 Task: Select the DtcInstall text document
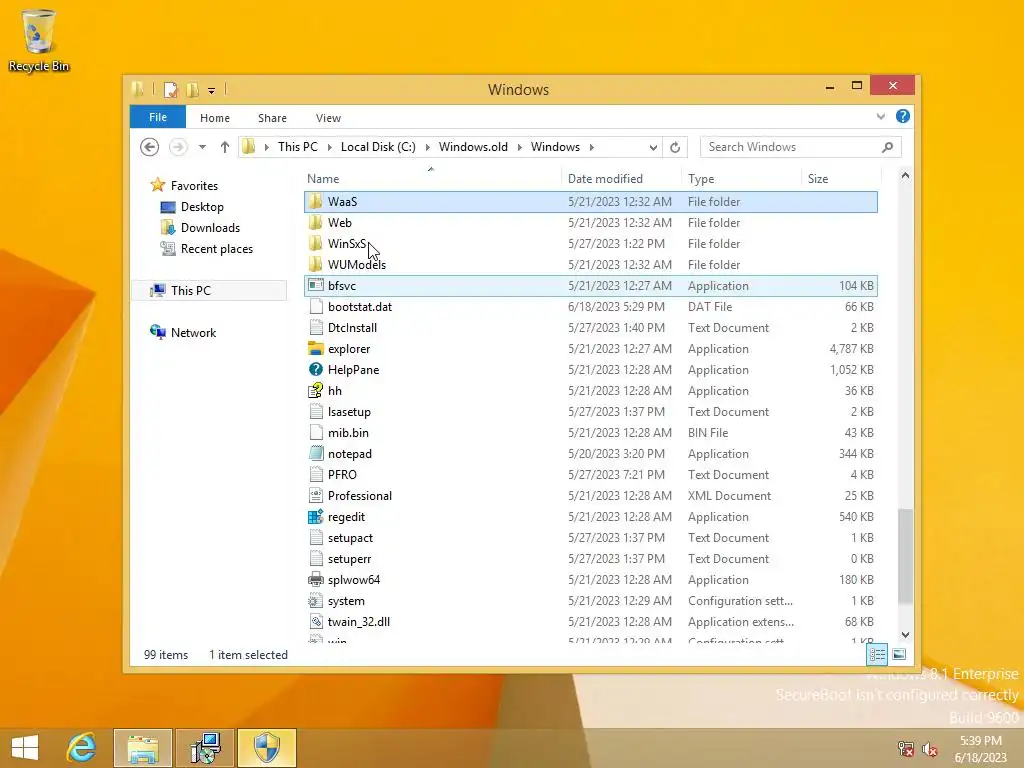(x=590, y=328)
